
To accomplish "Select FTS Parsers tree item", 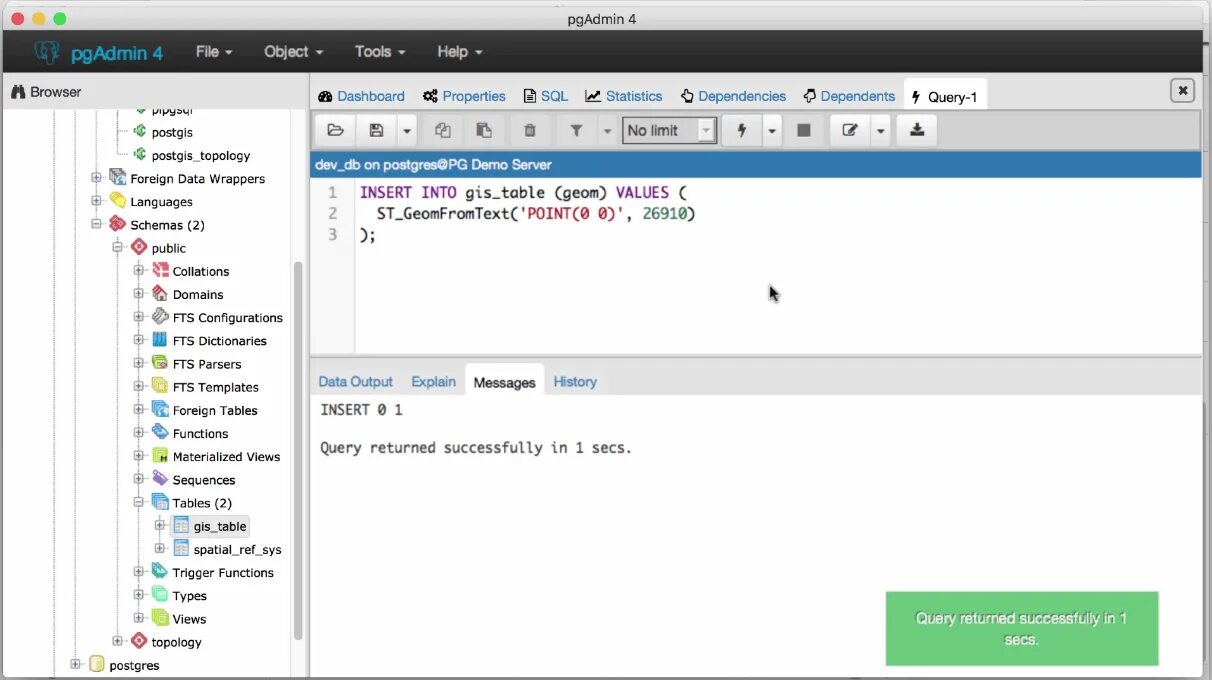I will point(206,364).
